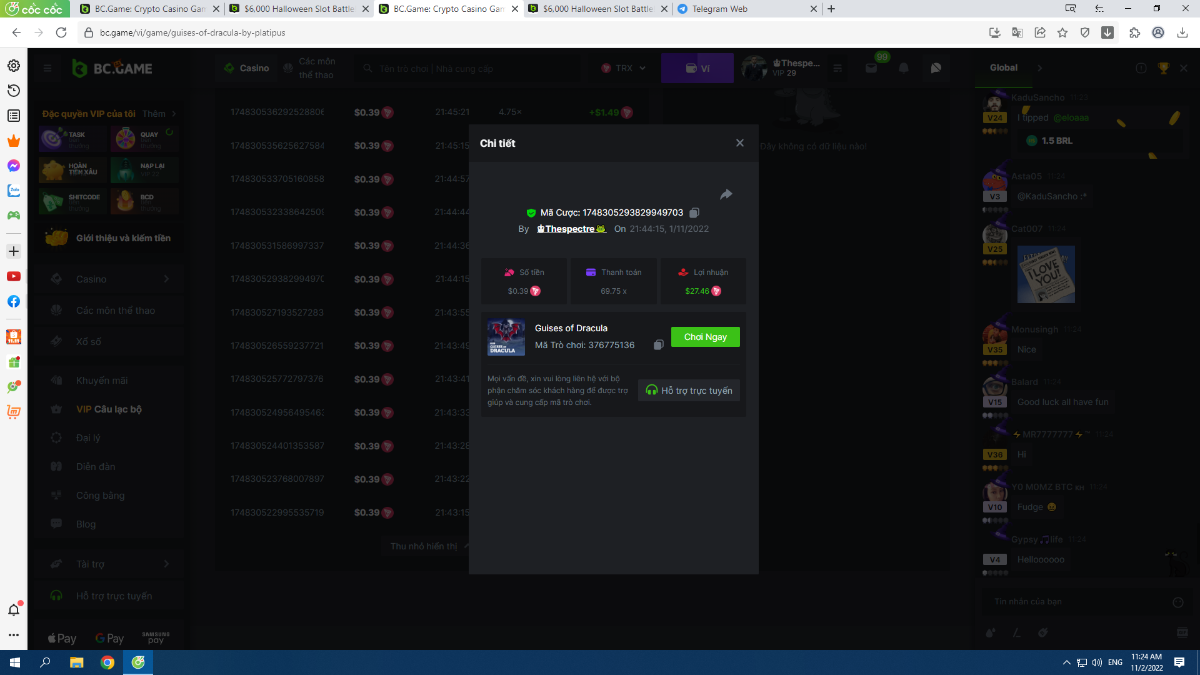Viewport: 1200px width, 675px height.
Task: Click the Guises of Dracula thumbnail
Action: 506,337
